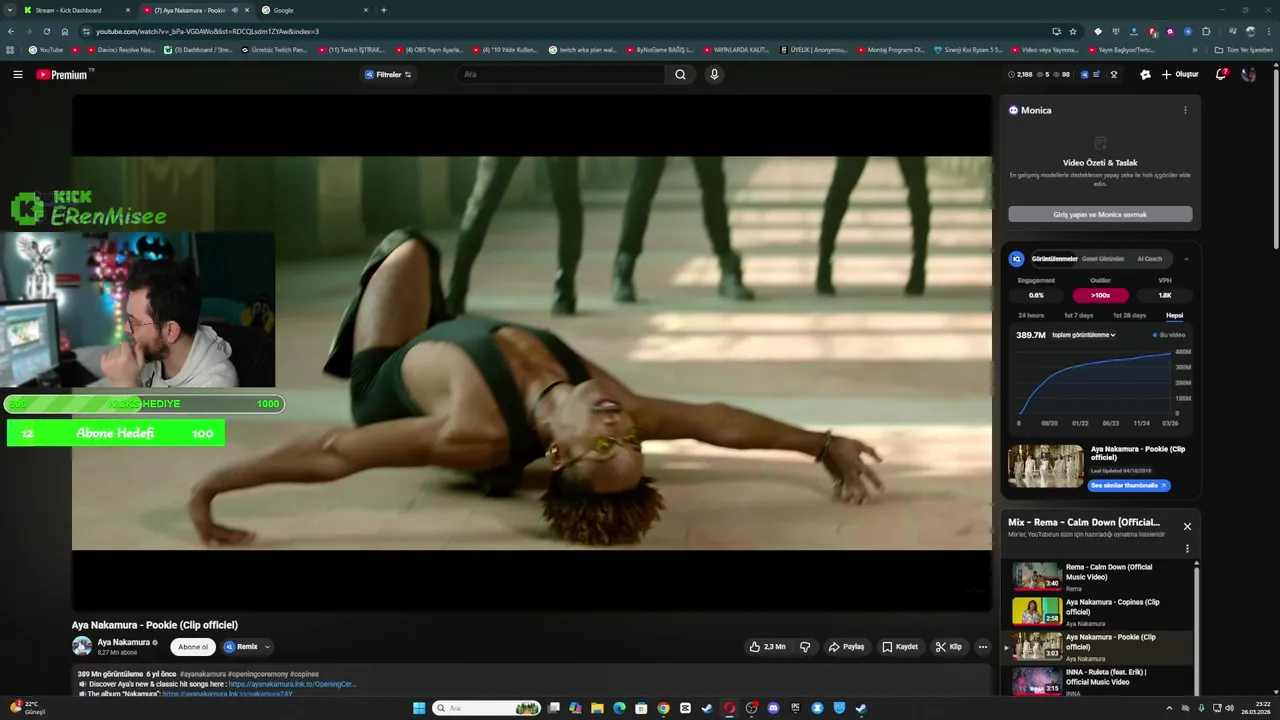The width and height of the screenshot is (1280, 720).
Task: Click the magnifier search button in YouTube
Action: point(680,74)
